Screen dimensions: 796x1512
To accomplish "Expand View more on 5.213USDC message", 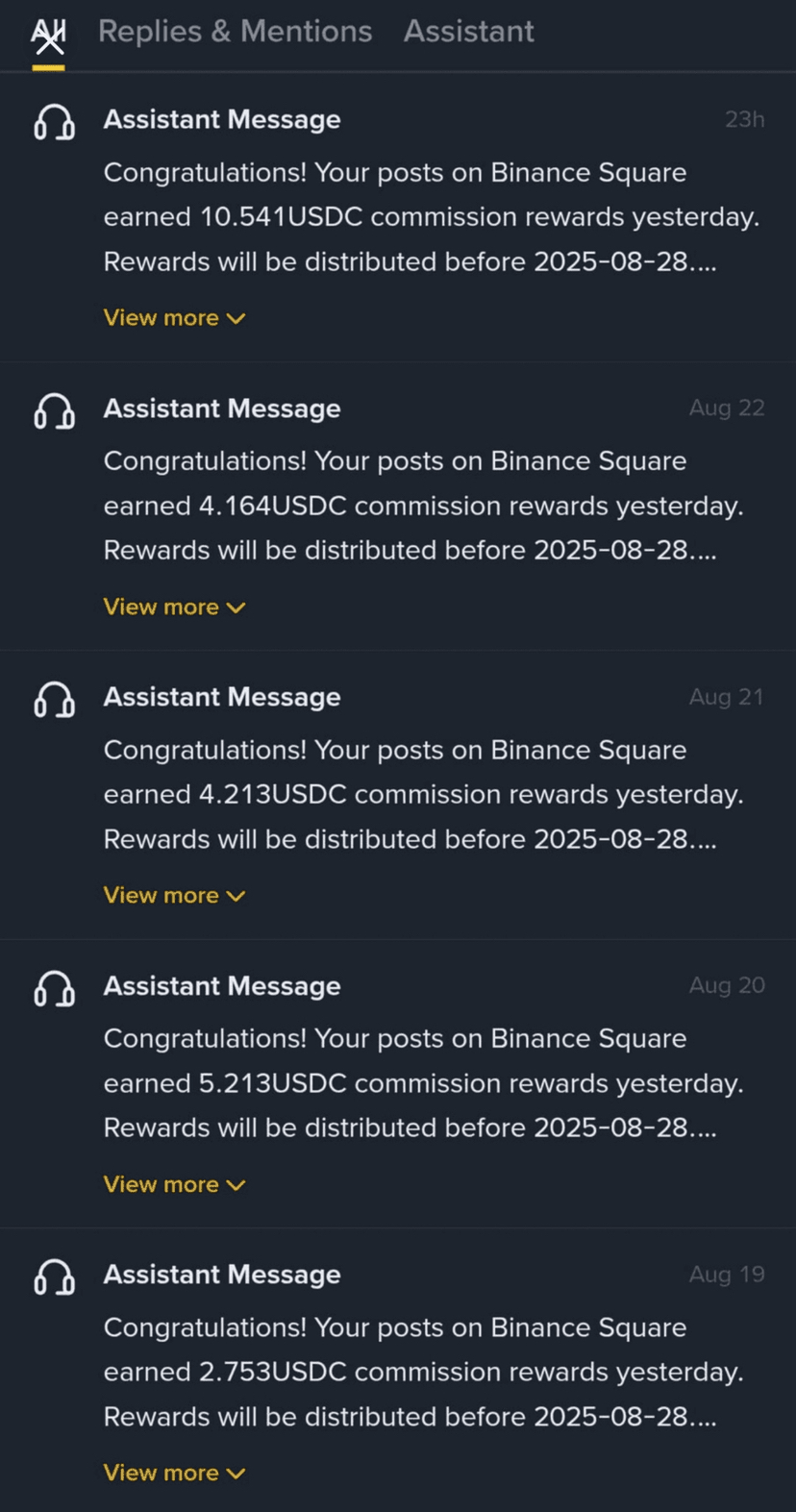I will pyautogui.click(x=174, y=1184).
